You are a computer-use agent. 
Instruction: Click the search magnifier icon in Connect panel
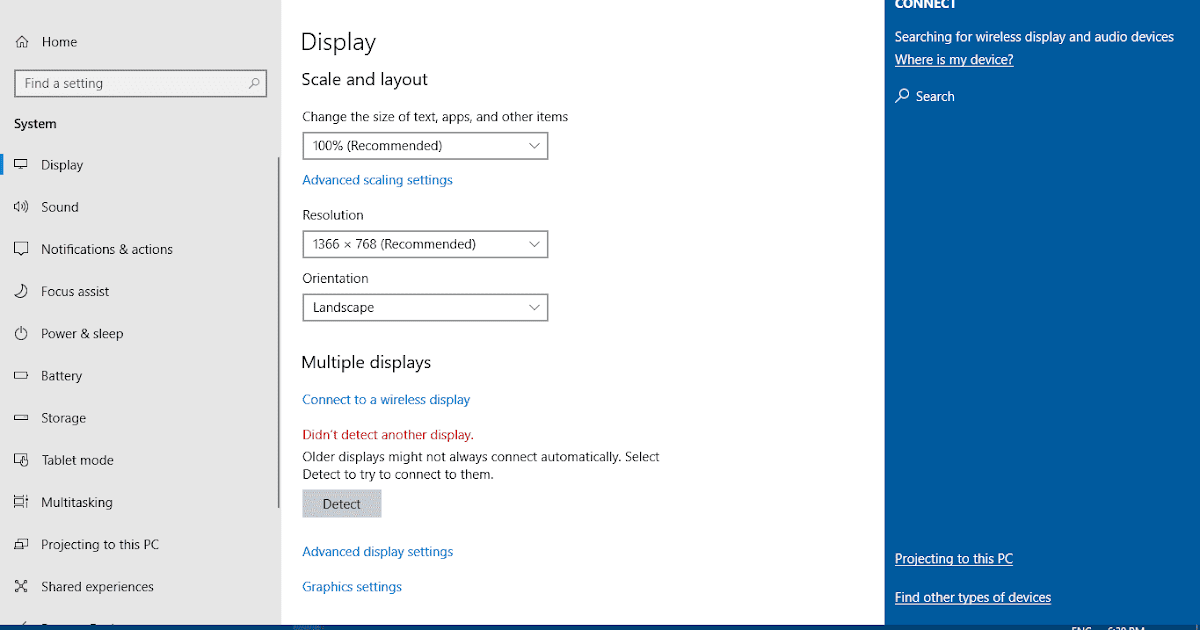point(902,96)
